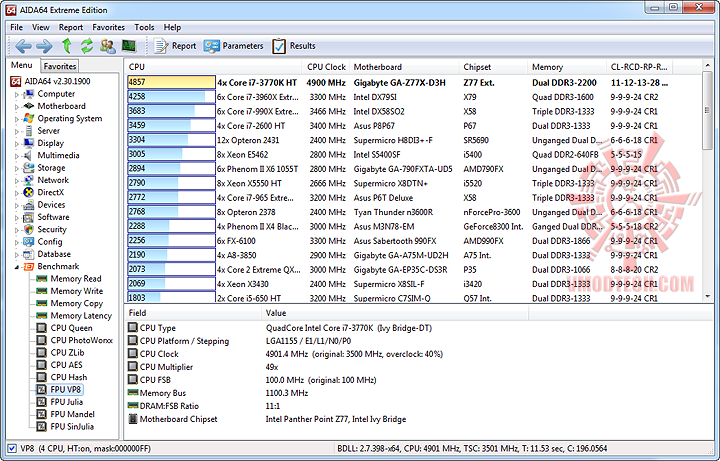Open the Report menu

(71, 28)
